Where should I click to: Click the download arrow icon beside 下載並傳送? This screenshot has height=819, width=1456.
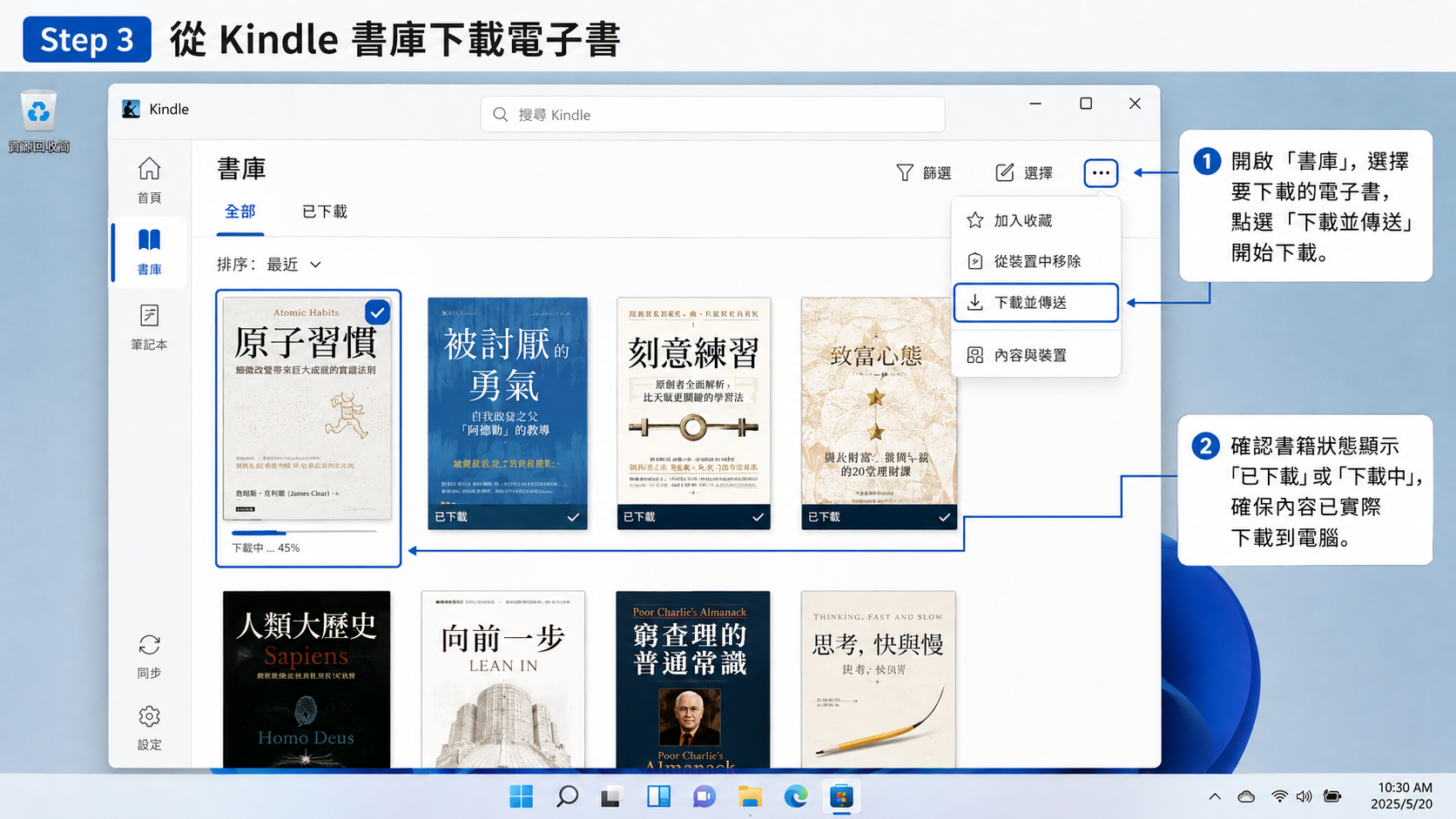click(x=975, y=302)
